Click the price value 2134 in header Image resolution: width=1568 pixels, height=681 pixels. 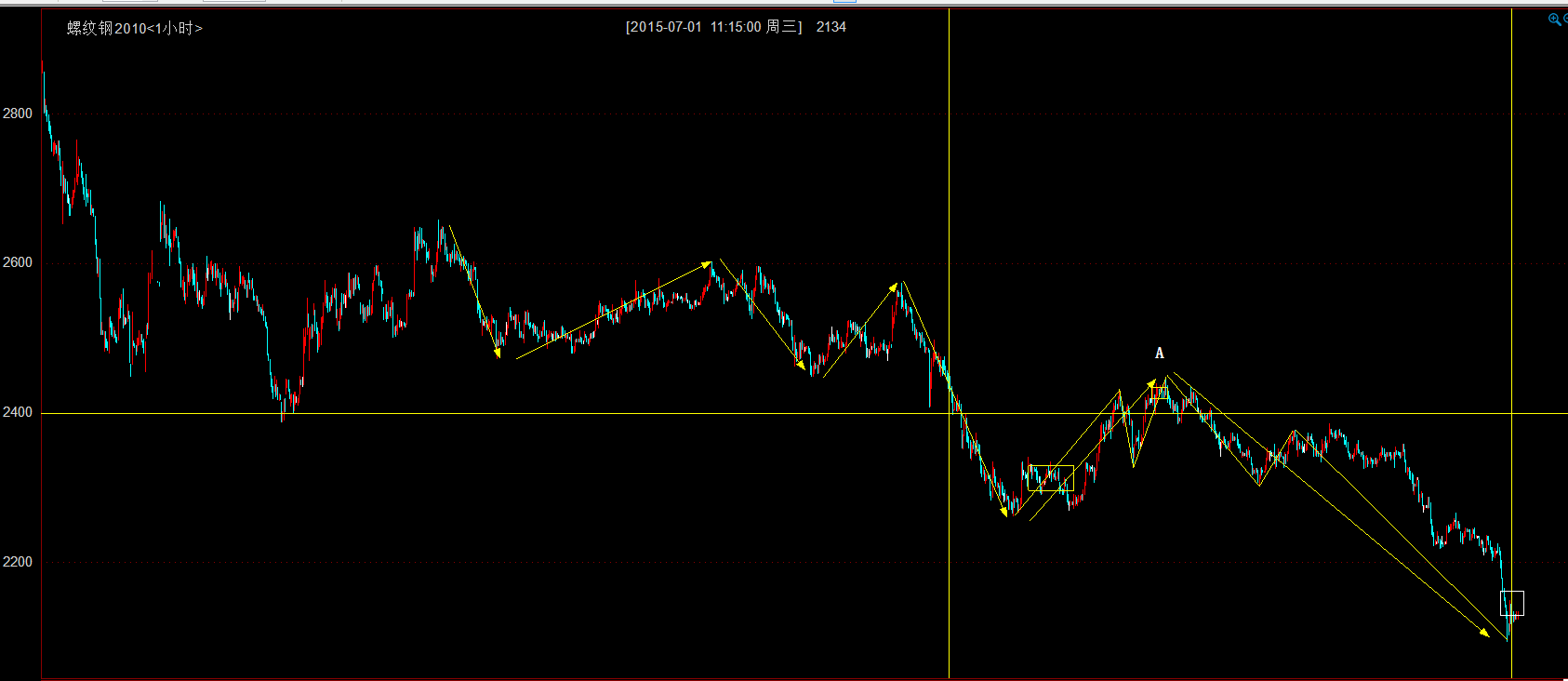click(831, 27)
